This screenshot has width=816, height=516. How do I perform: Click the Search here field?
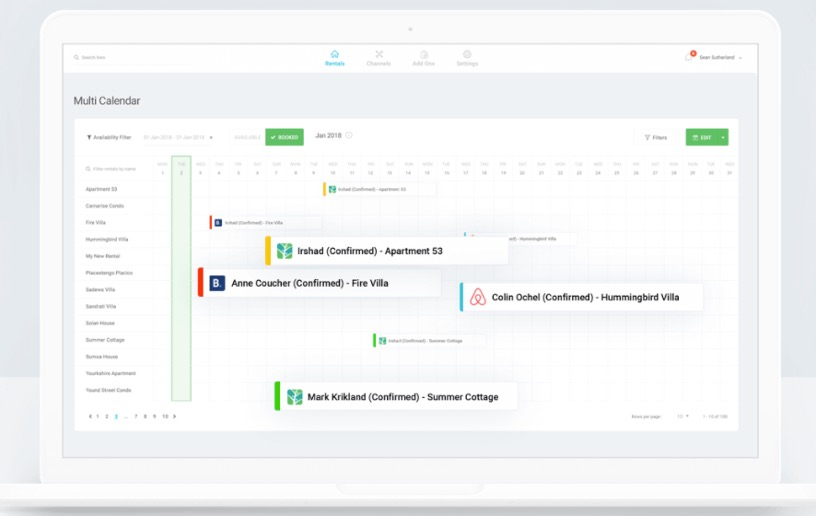point(130,57)
